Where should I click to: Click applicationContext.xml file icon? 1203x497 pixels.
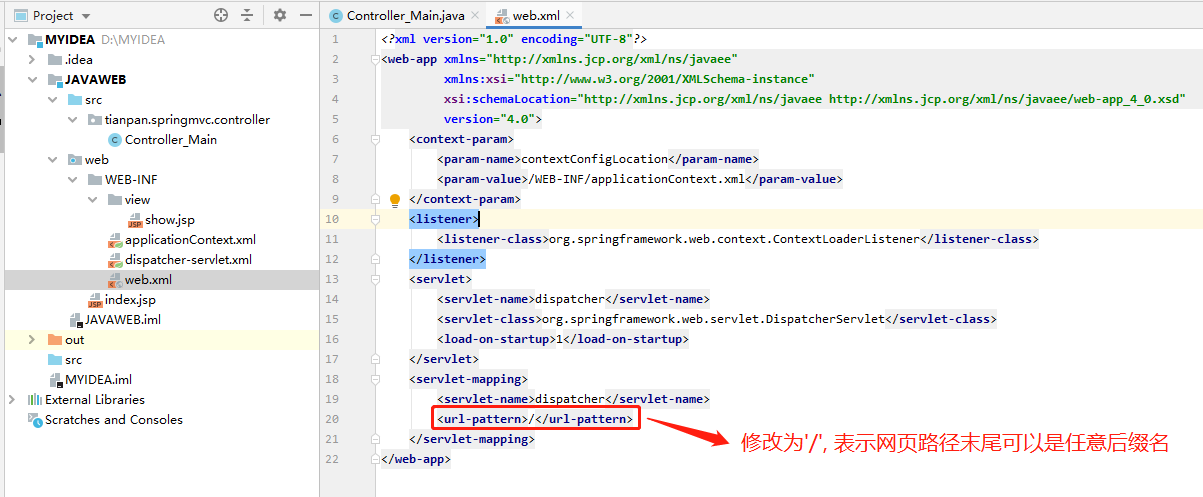[114, 239]
